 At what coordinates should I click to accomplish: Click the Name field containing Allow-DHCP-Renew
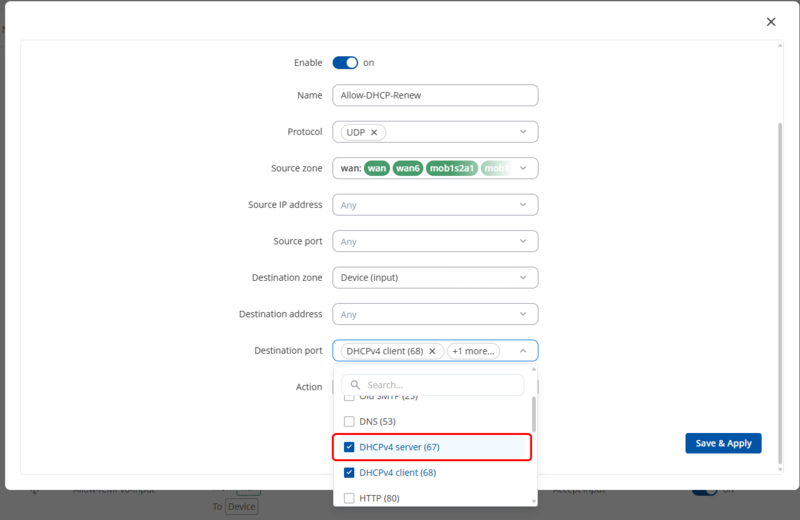(x=435, y=95)
